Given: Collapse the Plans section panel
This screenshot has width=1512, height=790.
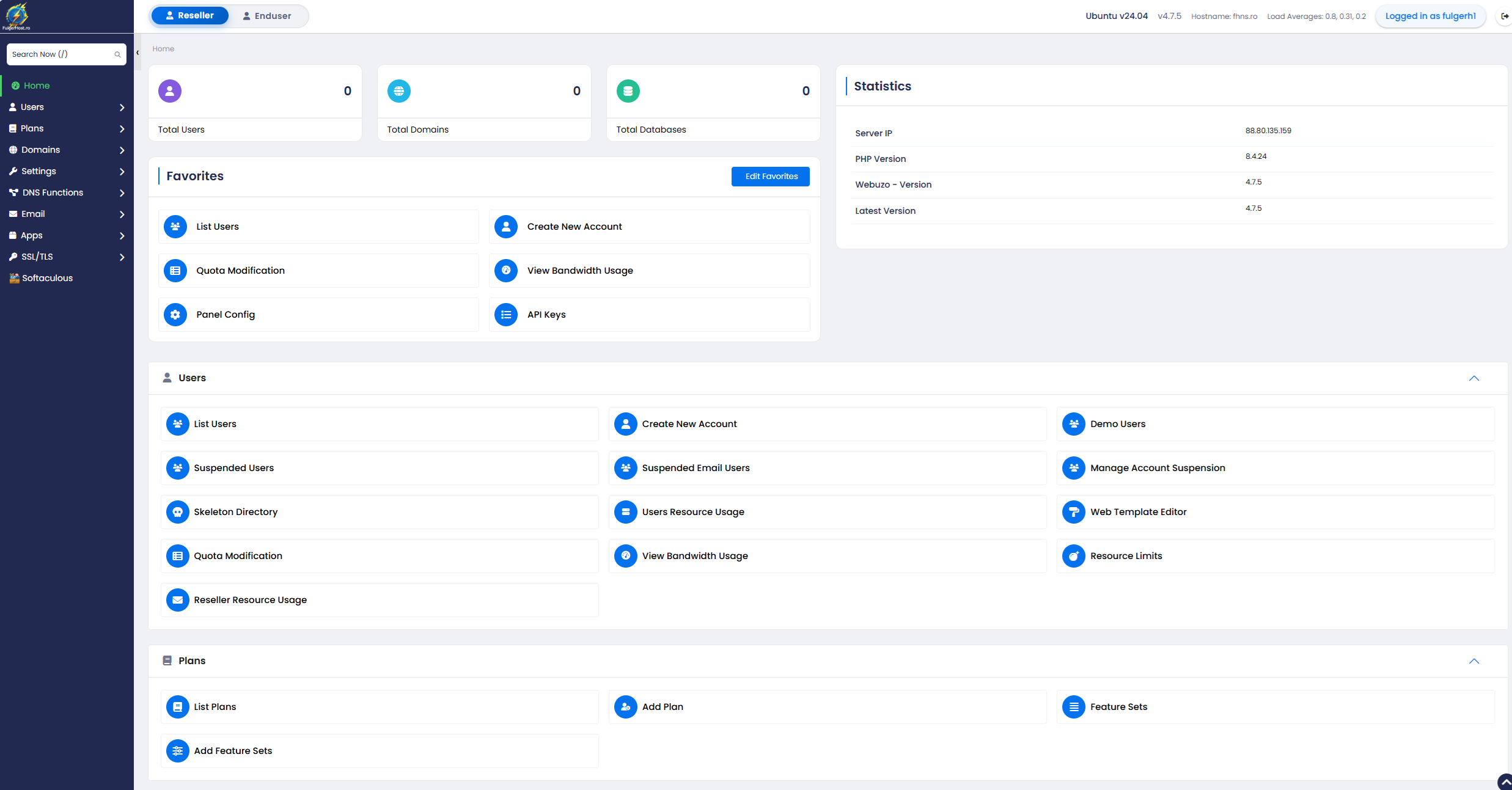Looking at the screenshot, I should [1474, 661].
